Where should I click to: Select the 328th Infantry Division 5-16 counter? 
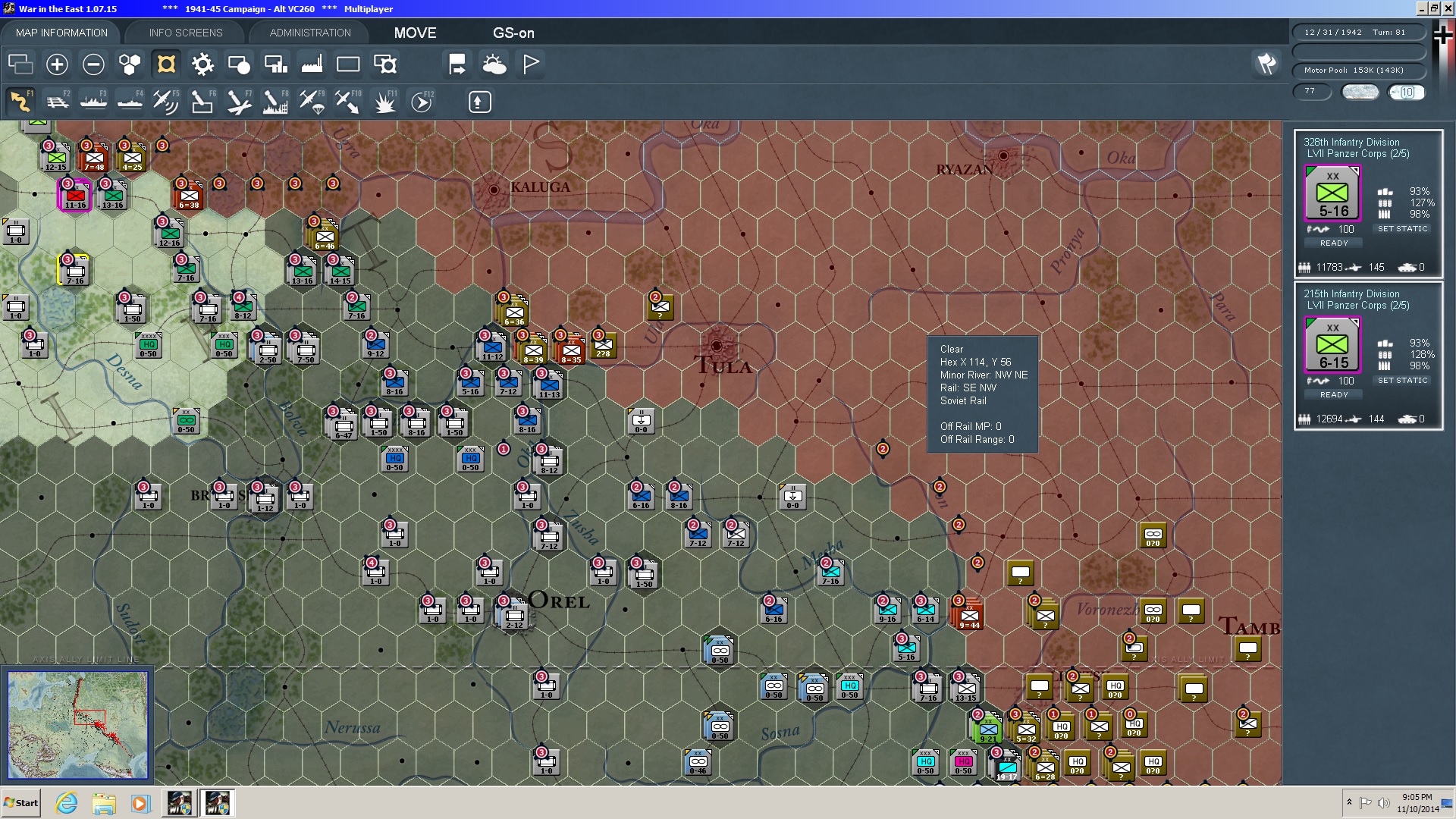point(1332,193)
